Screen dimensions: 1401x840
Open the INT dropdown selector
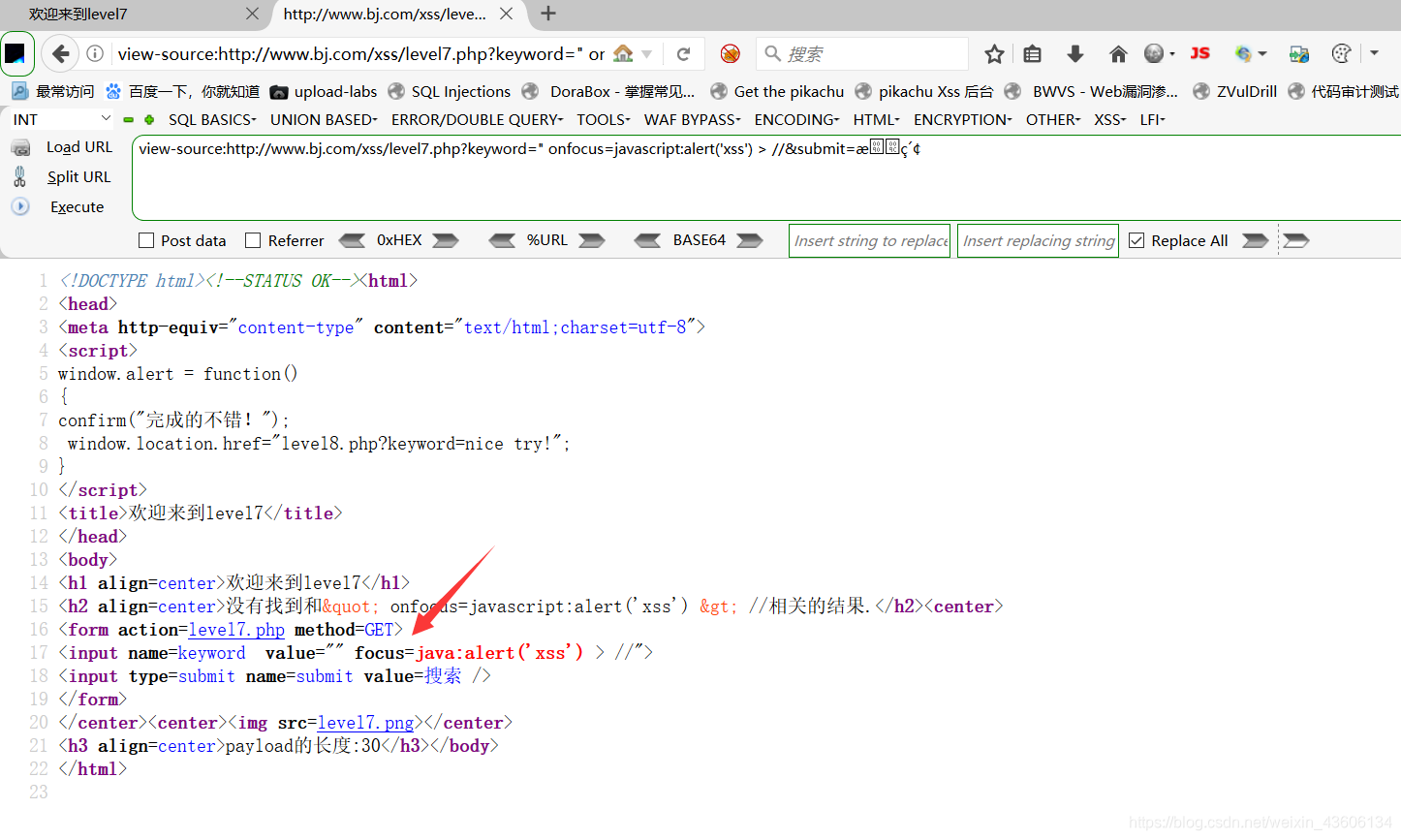[62, 119]
